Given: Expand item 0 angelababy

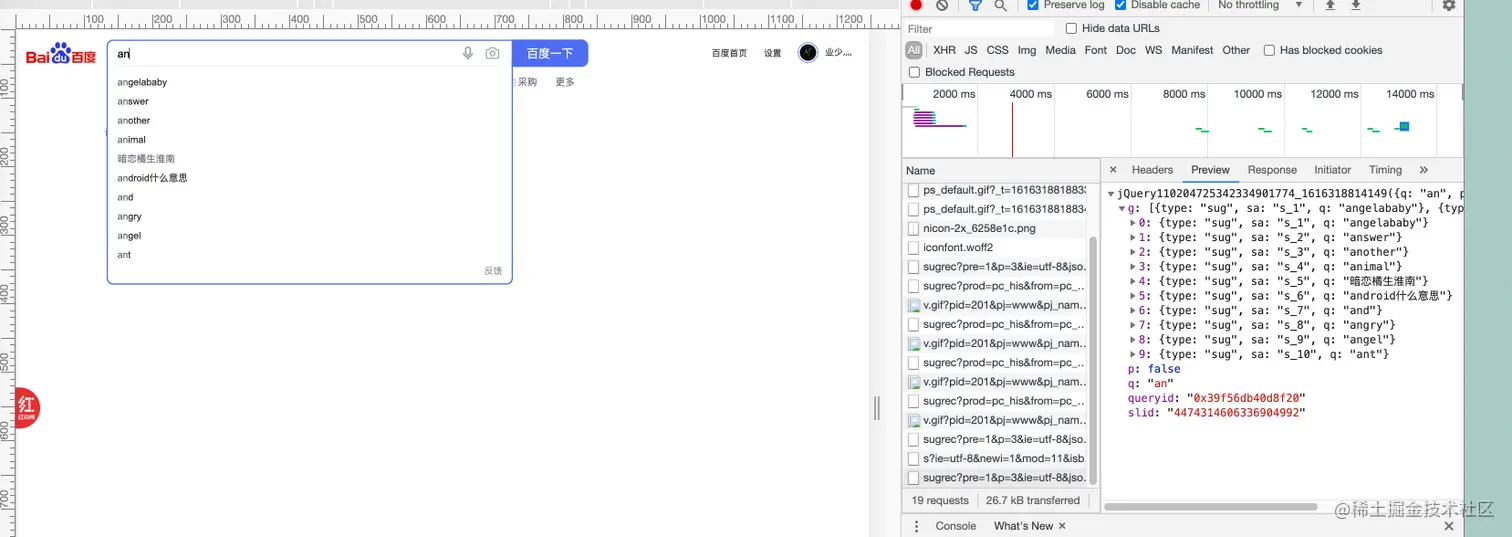Looking at the screenshot, I should [x=1133, y=223].
